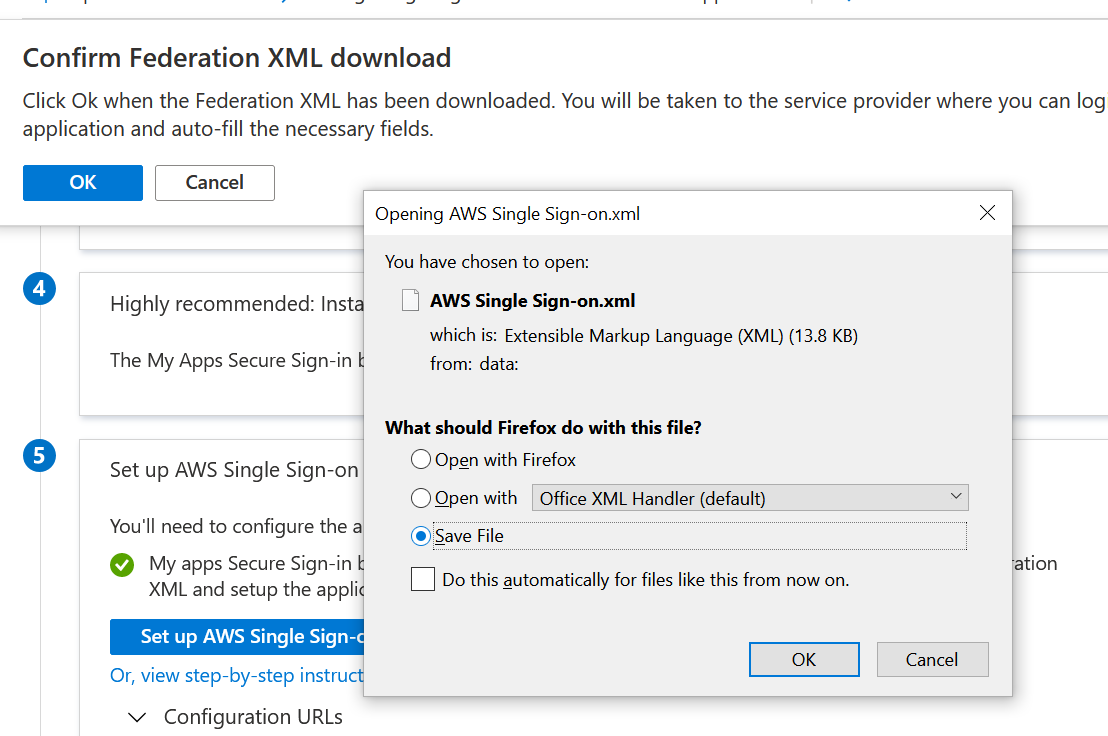
Task: Click the dropdown arrow in application selector
Action: tap(955, 497)
